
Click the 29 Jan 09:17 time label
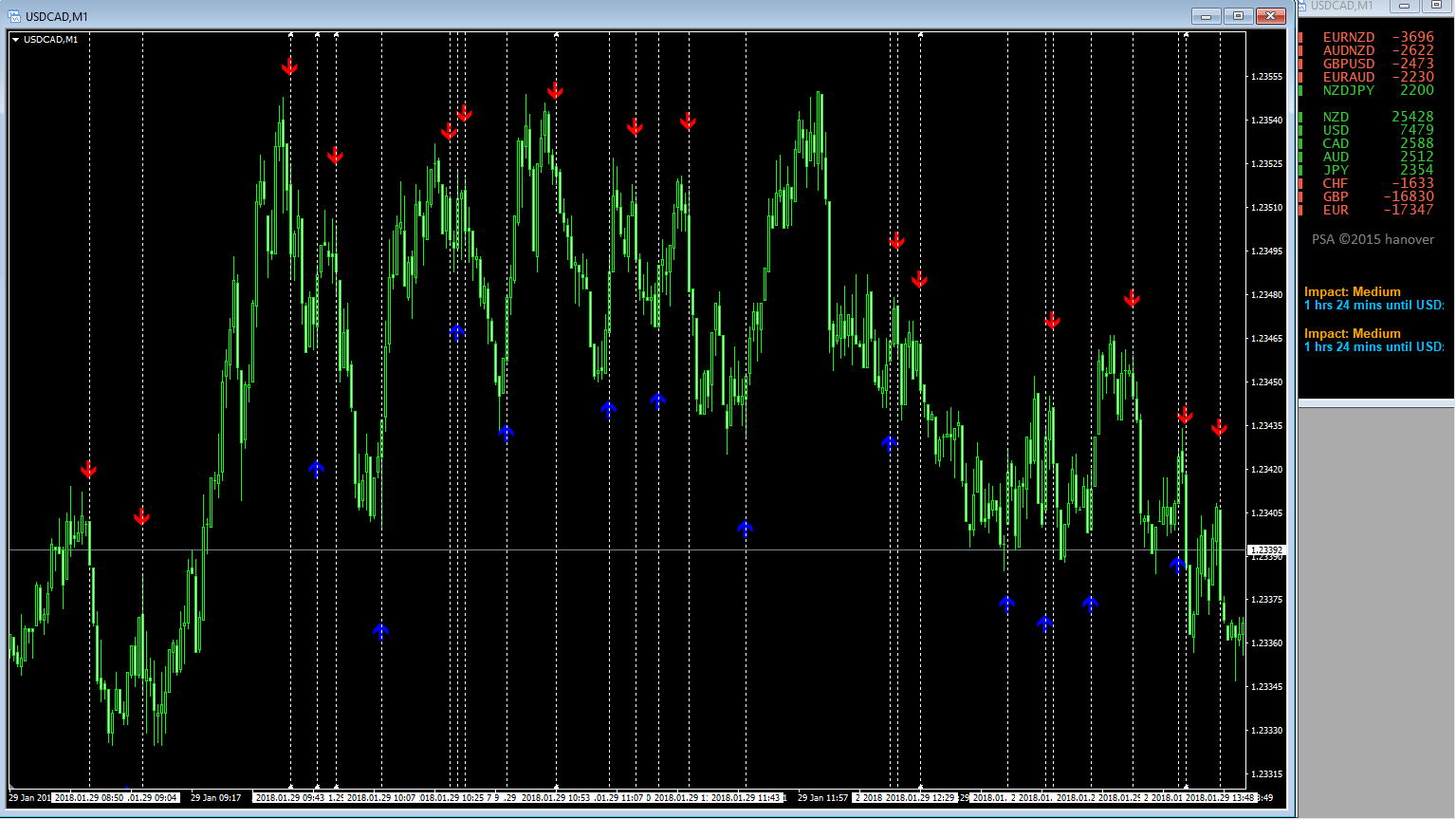[215, 798]
